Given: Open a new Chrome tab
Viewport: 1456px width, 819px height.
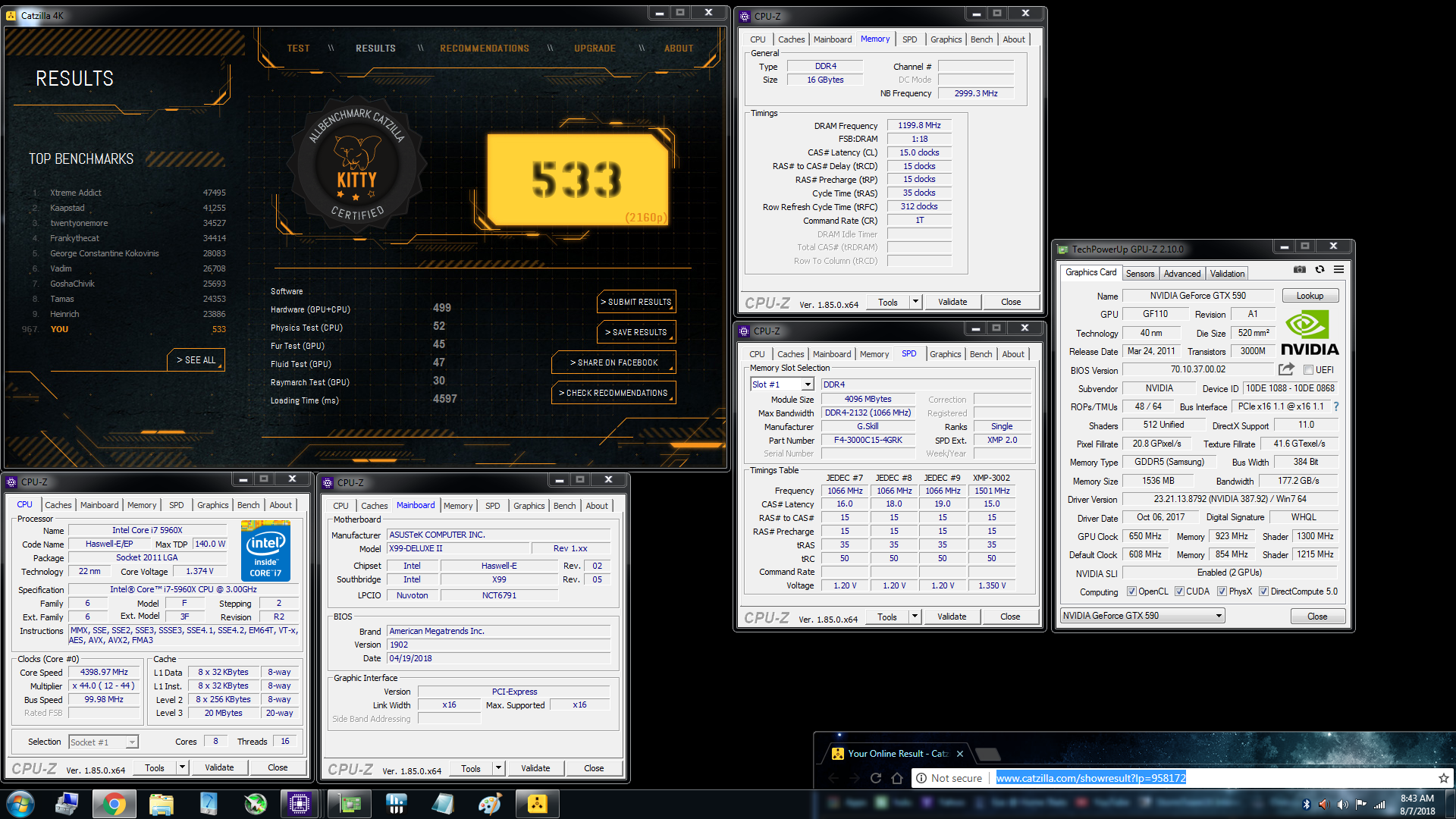Looking at the screenshot, I should 987,754.
